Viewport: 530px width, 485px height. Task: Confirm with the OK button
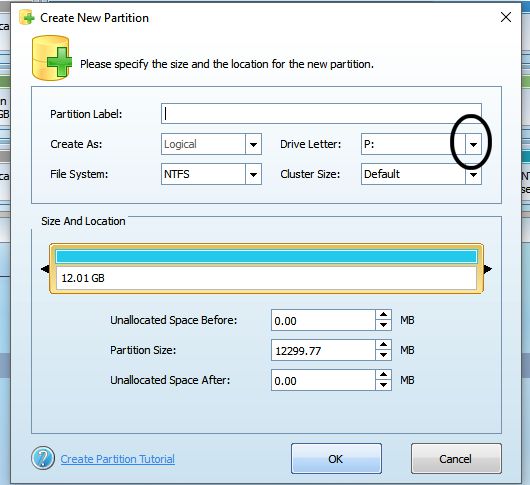click(336, 459)
